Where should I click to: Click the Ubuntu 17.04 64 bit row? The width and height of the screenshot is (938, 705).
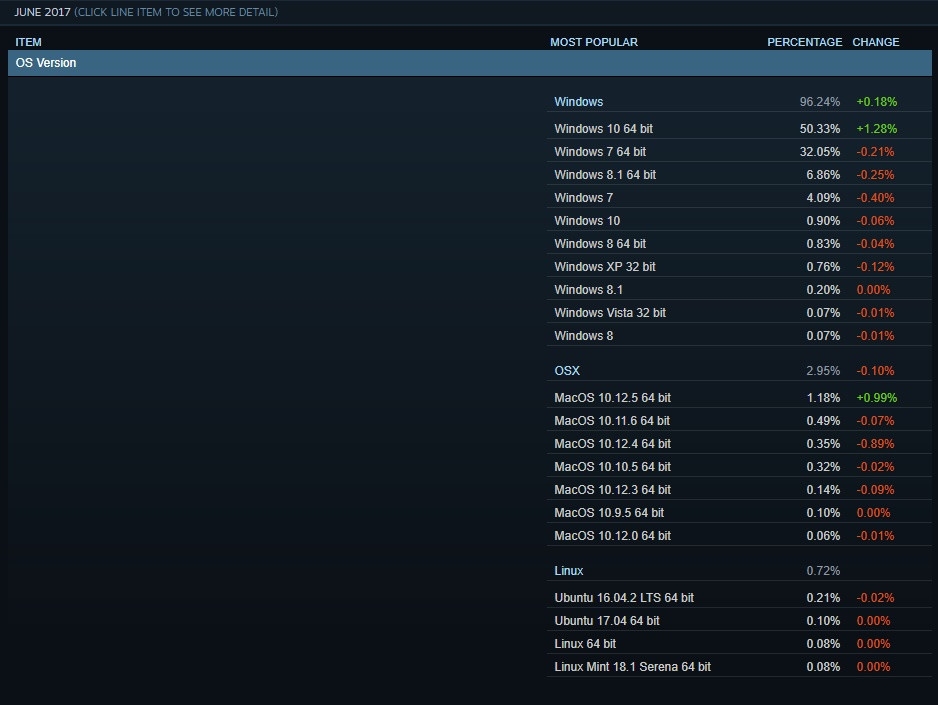(x=739, y=621)
